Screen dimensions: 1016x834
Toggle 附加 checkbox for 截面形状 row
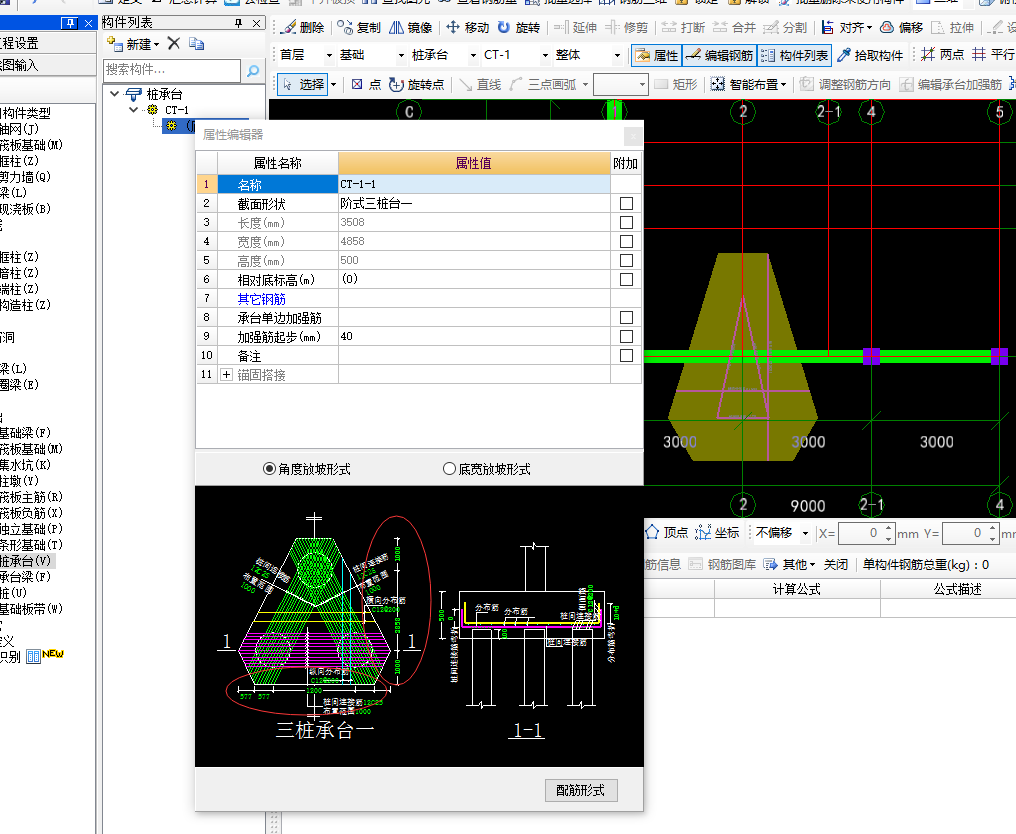pos(626,203)
